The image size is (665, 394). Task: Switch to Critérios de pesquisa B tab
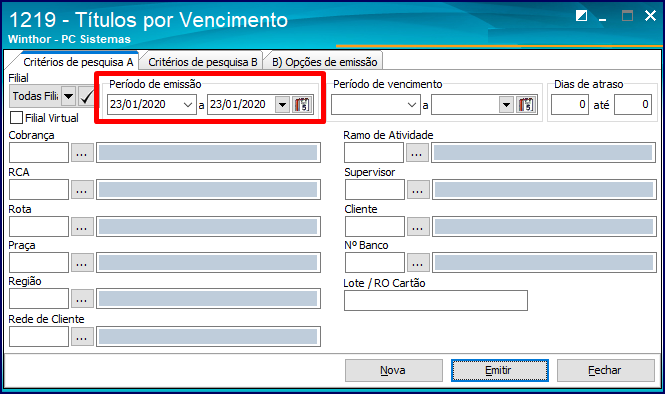[203, 62]
